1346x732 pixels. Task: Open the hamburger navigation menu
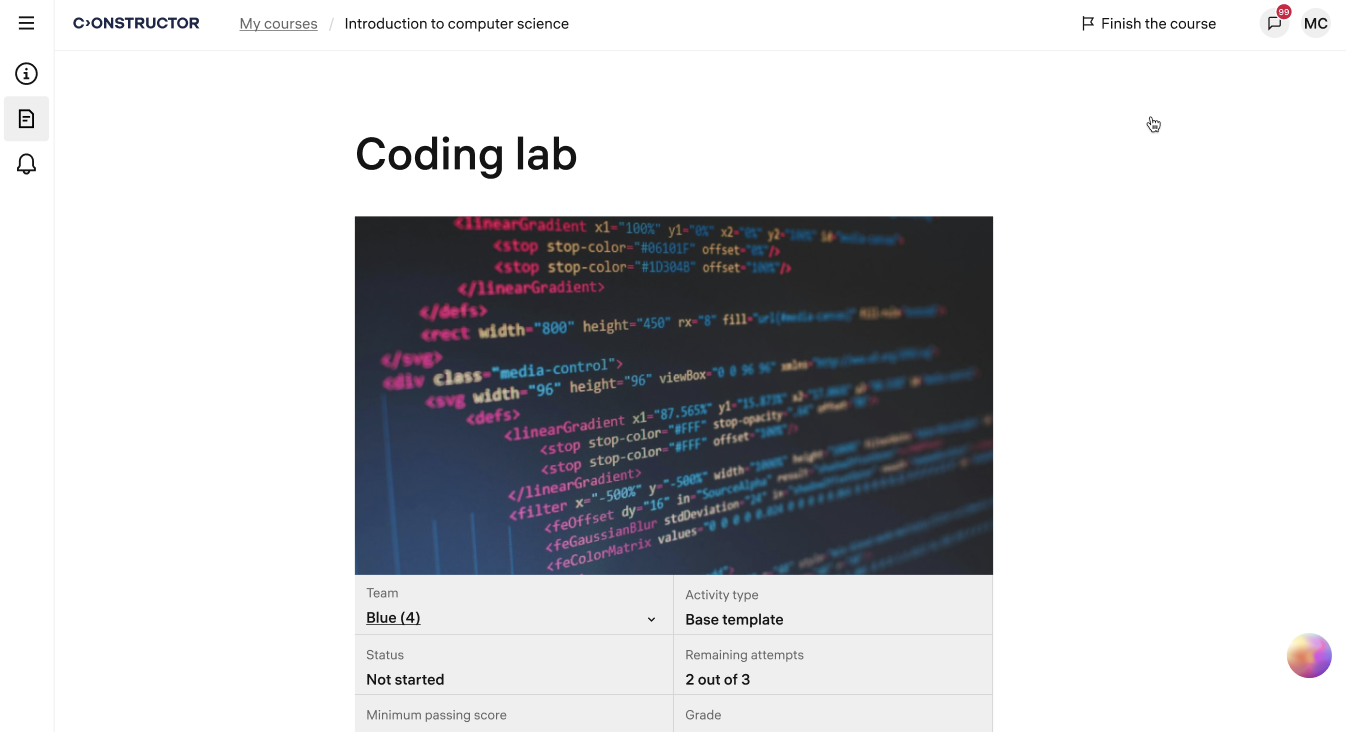26,23
